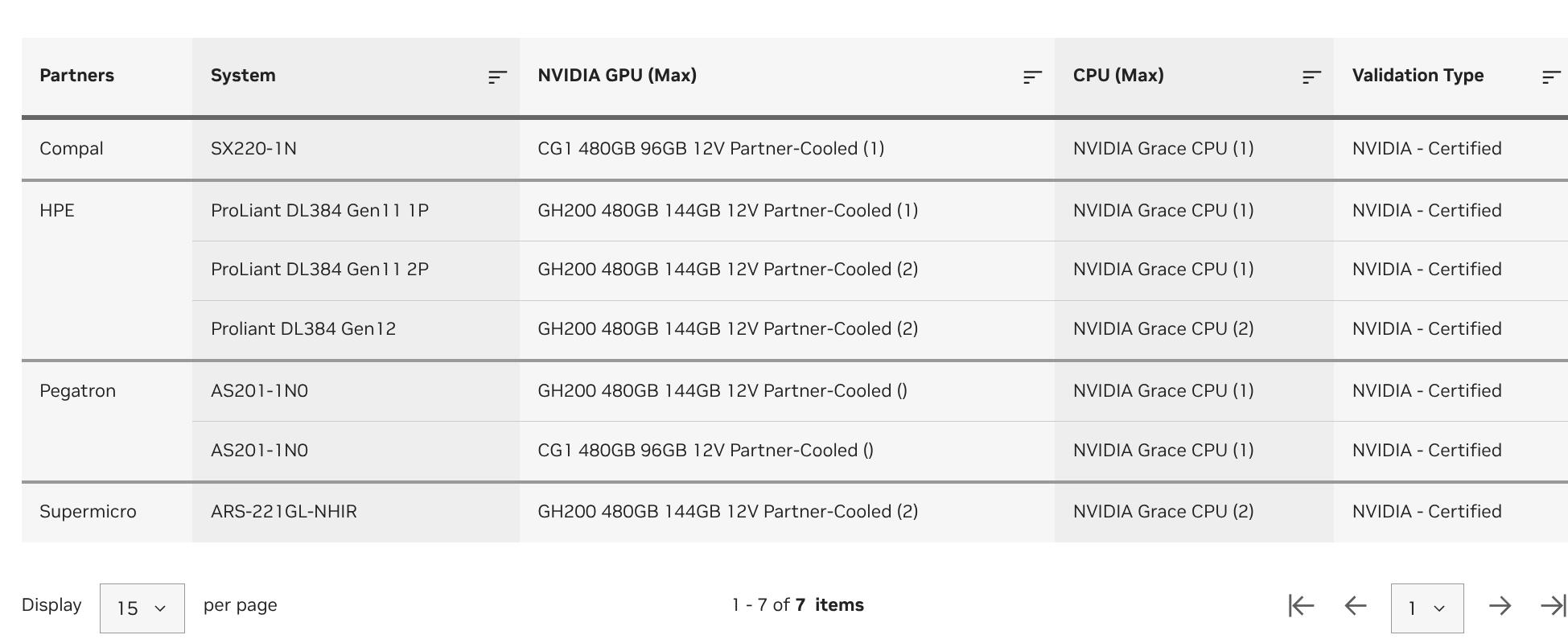Sort the System column
The height and width of the screenshot is (639, 1568).
click(496, 76)
